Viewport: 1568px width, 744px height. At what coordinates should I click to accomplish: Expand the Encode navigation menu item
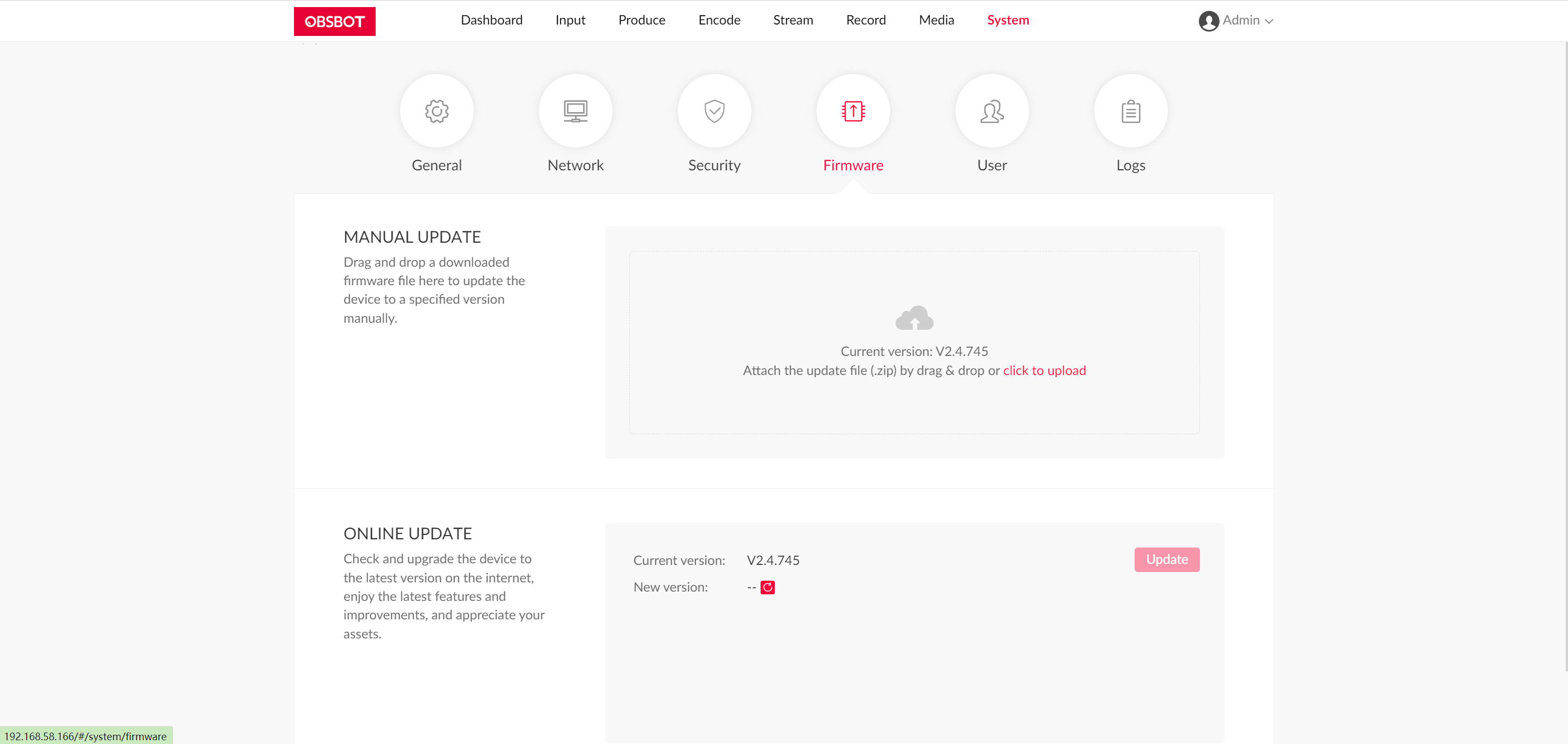(x=719, y=20)
